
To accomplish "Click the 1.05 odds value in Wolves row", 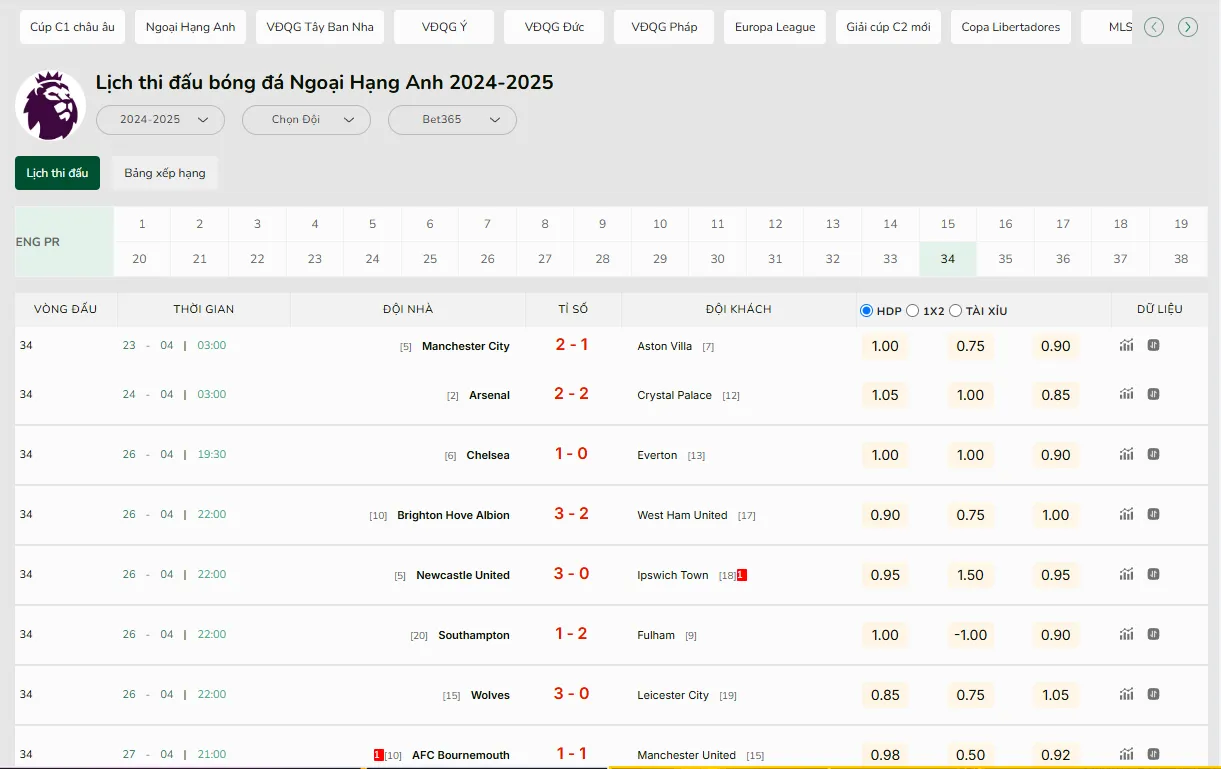I will point(1056,695).
